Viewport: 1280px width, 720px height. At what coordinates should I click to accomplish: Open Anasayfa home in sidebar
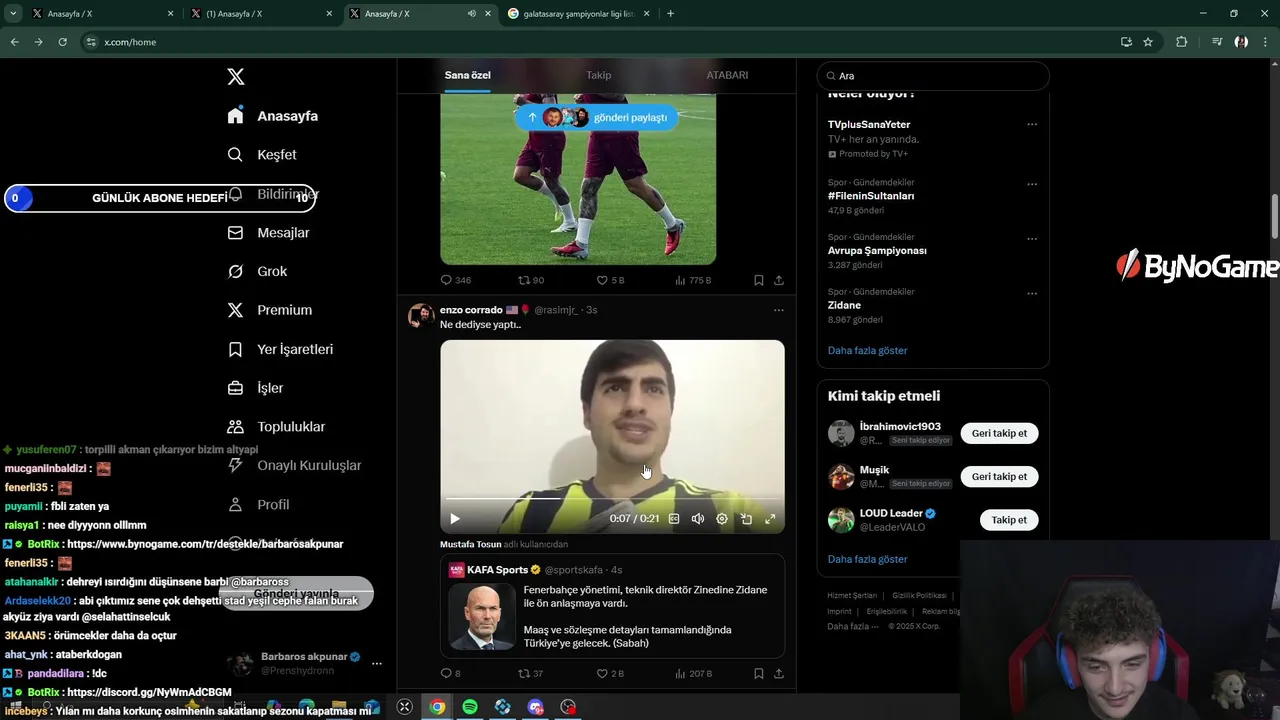tap(273, 116)
